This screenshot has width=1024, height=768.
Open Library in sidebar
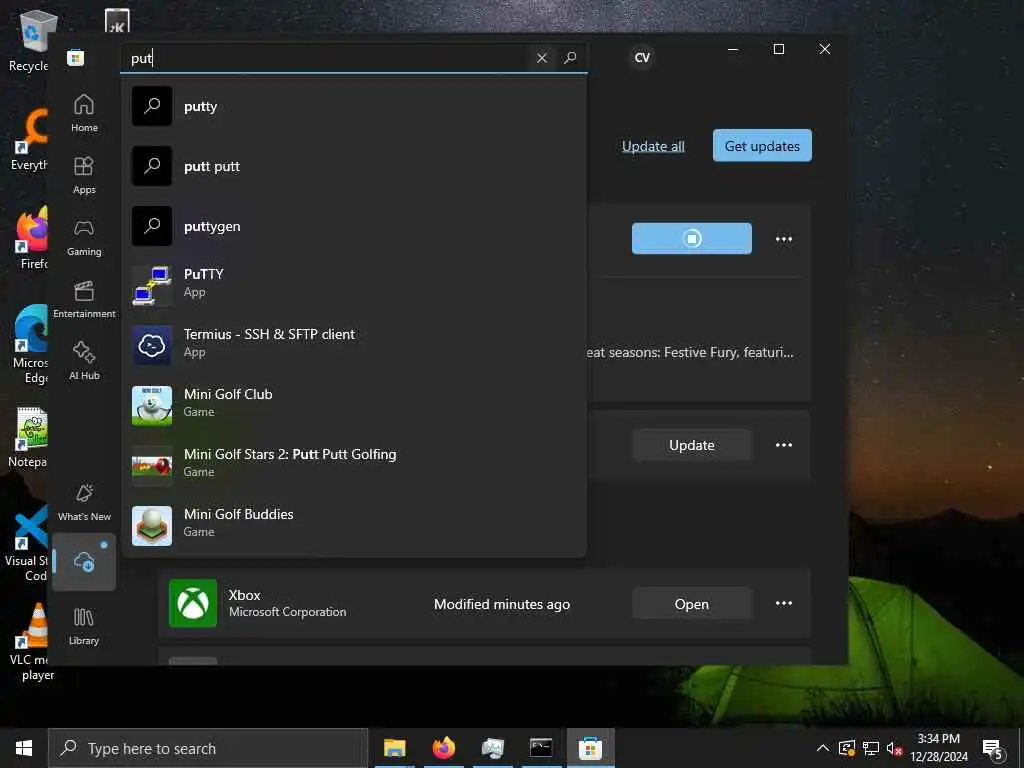pos(84,626)
